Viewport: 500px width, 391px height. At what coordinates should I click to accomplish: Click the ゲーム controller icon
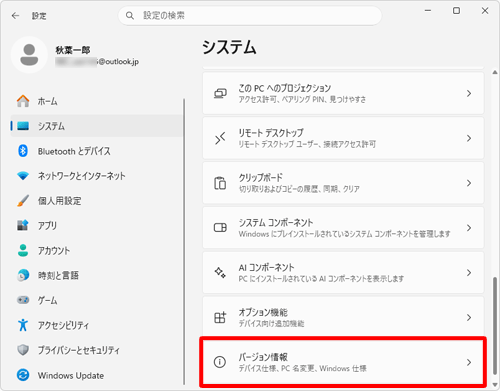tap(23, 300)
